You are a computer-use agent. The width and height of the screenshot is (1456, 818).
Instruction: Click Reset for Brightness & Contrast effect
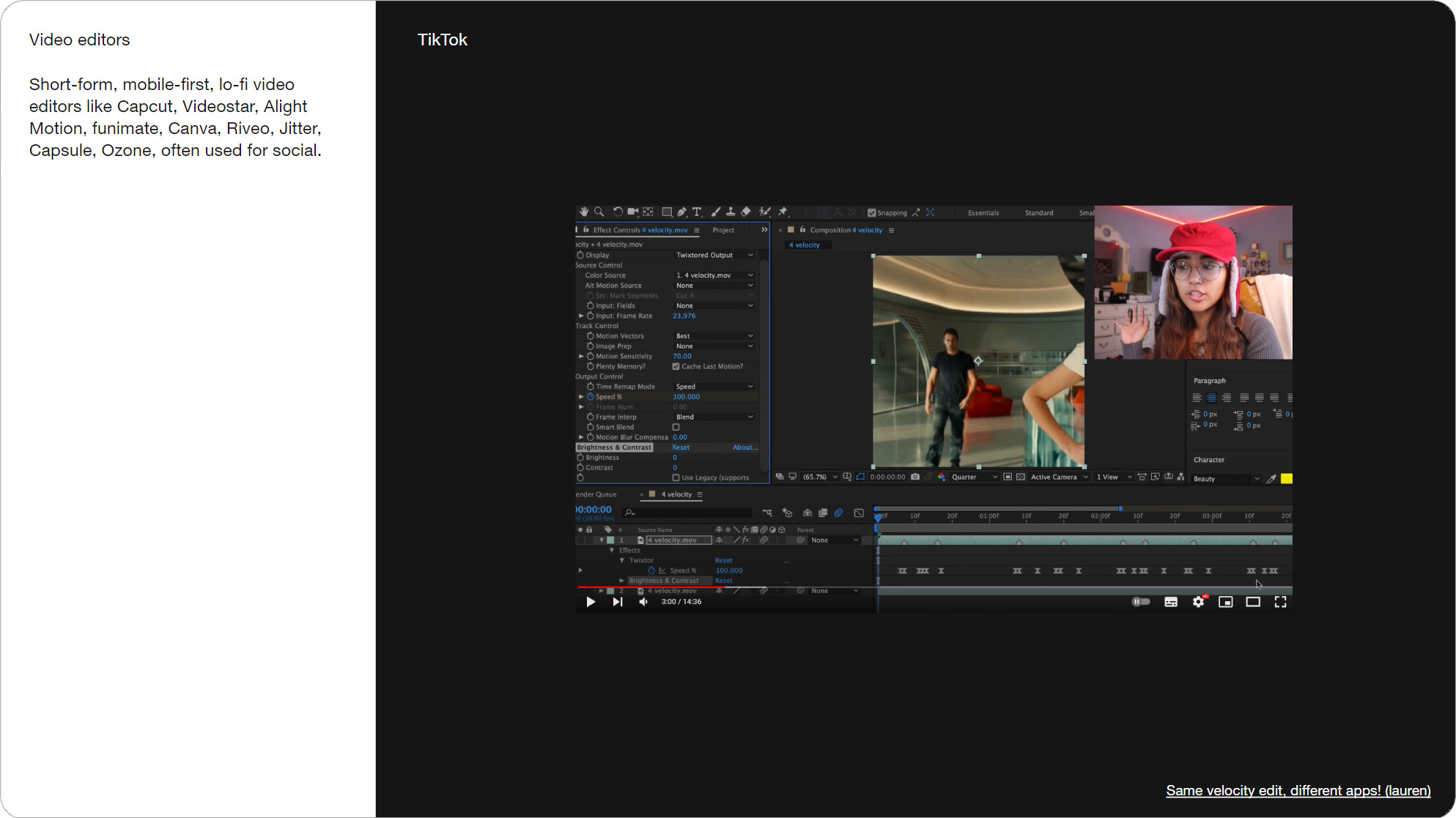681,447
